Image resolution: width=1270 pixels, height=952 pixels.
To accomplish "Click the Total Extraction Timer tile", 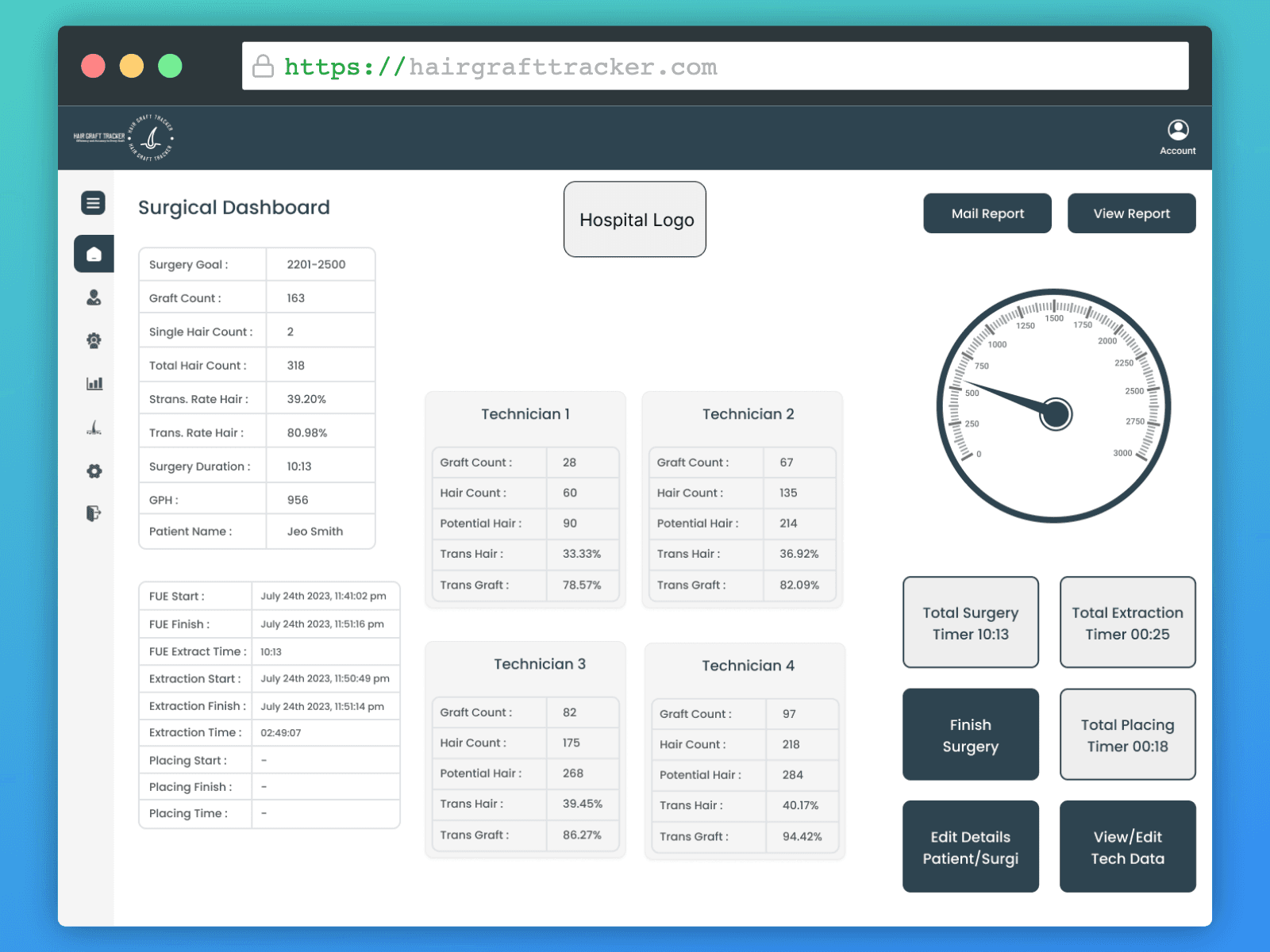I will pos(1128,623).
